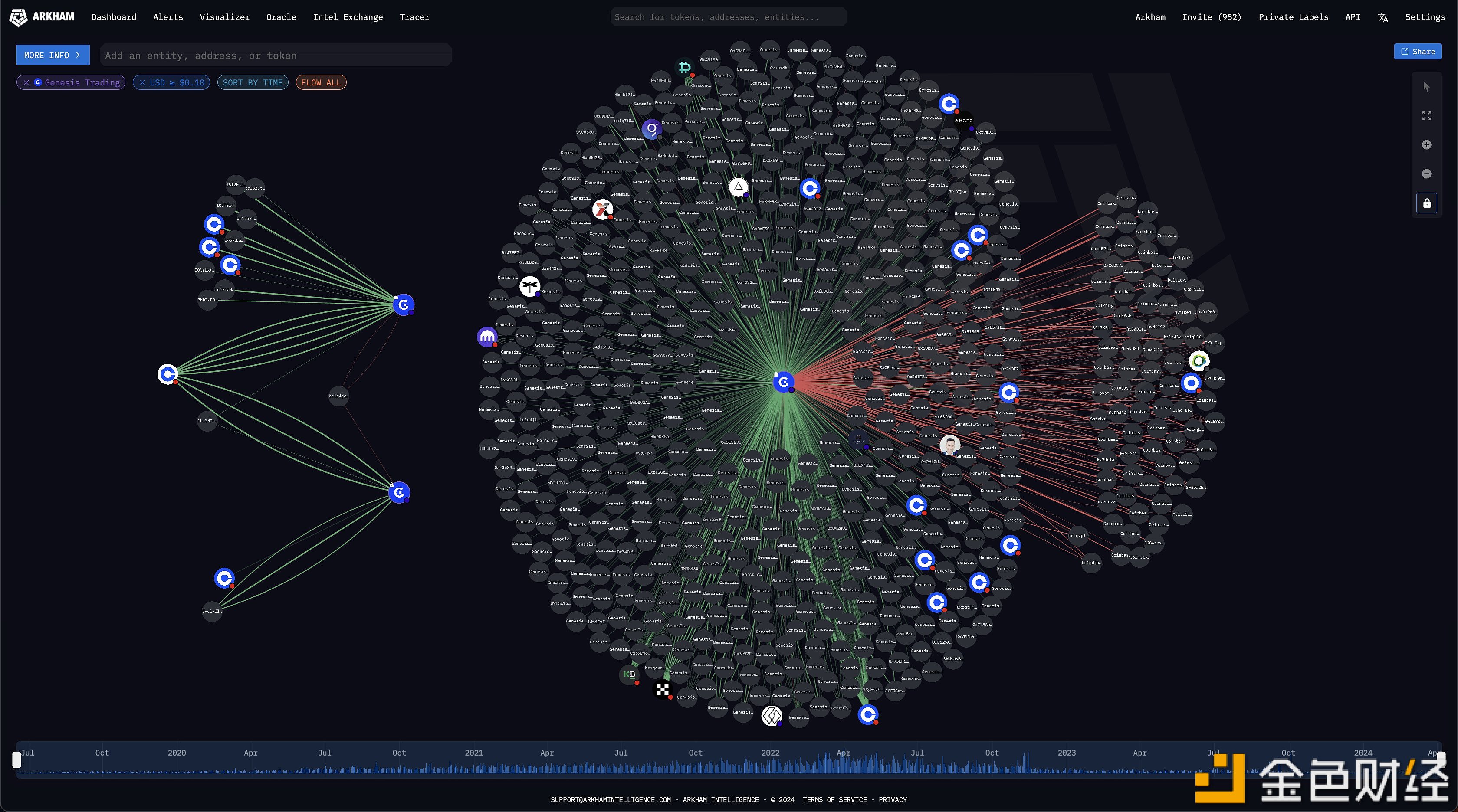Remove the Genesis Trading filter chip
Viewport: 1458px width, 812px height.
click(x=26, y=82)
